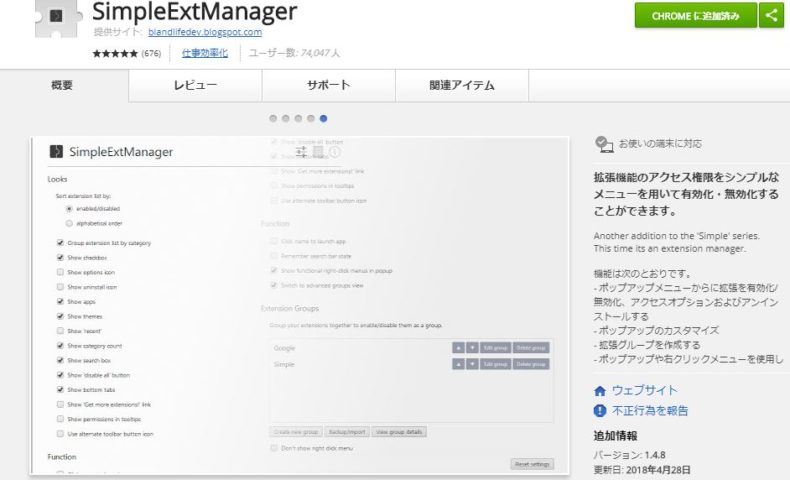Uncheck the Show checkbox option
The height and width of the screenshot is (480, 790).
[x=60, y=257]
